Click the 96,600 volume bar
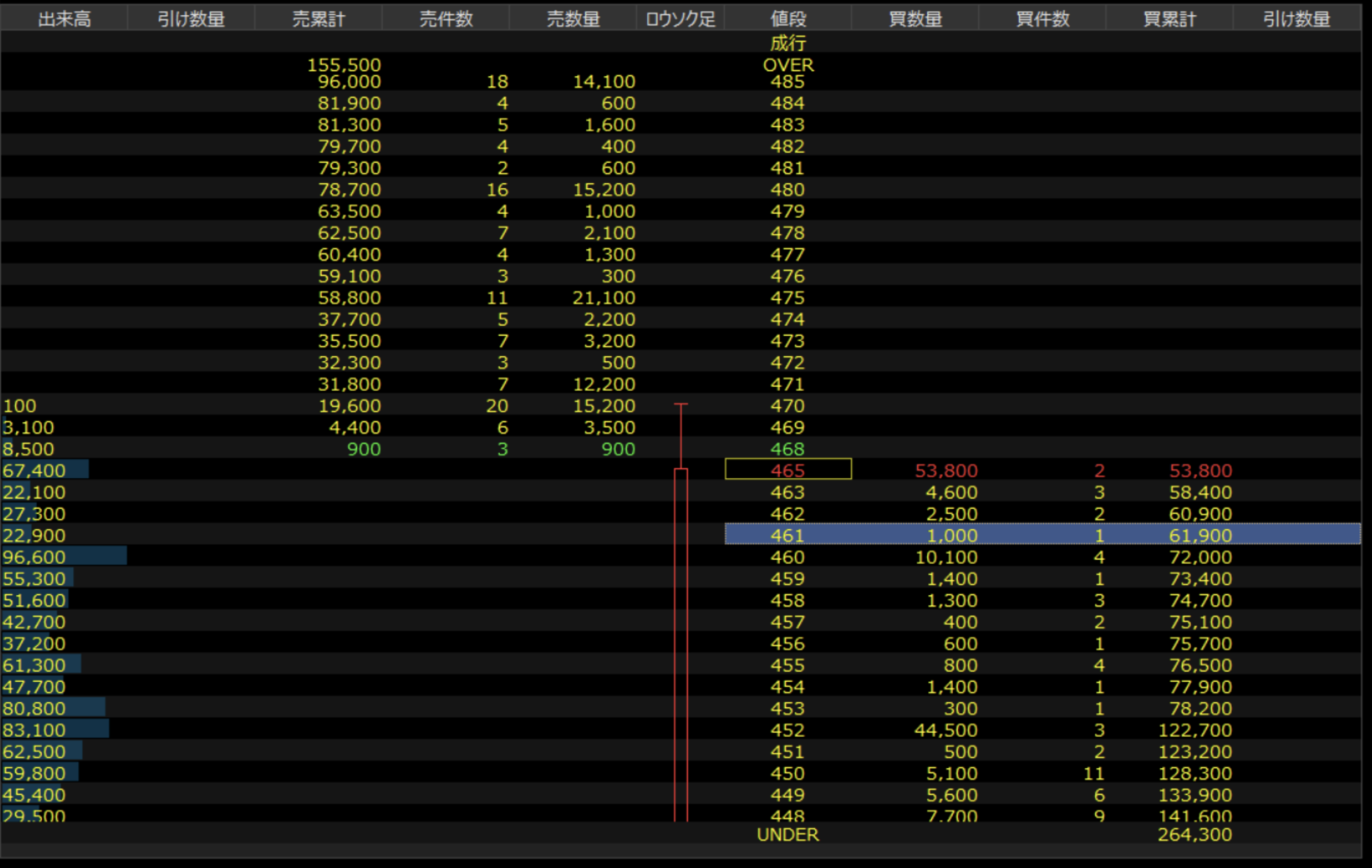Image resolution: width=1372 pixels, height=868 pixels. pos(63,557)
